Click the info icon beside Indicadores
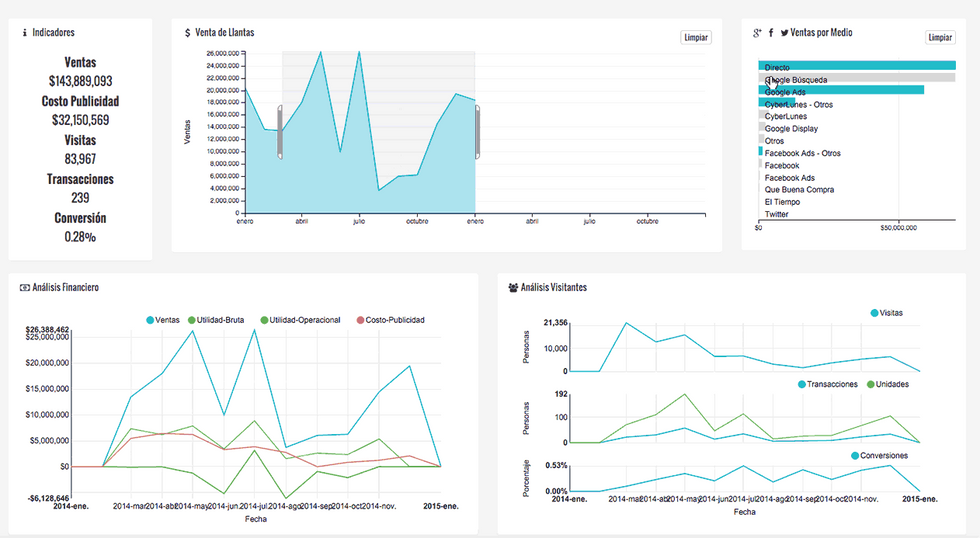Viewport: 980px width, 538px height. pyautogui.click(x=24, y=32)
